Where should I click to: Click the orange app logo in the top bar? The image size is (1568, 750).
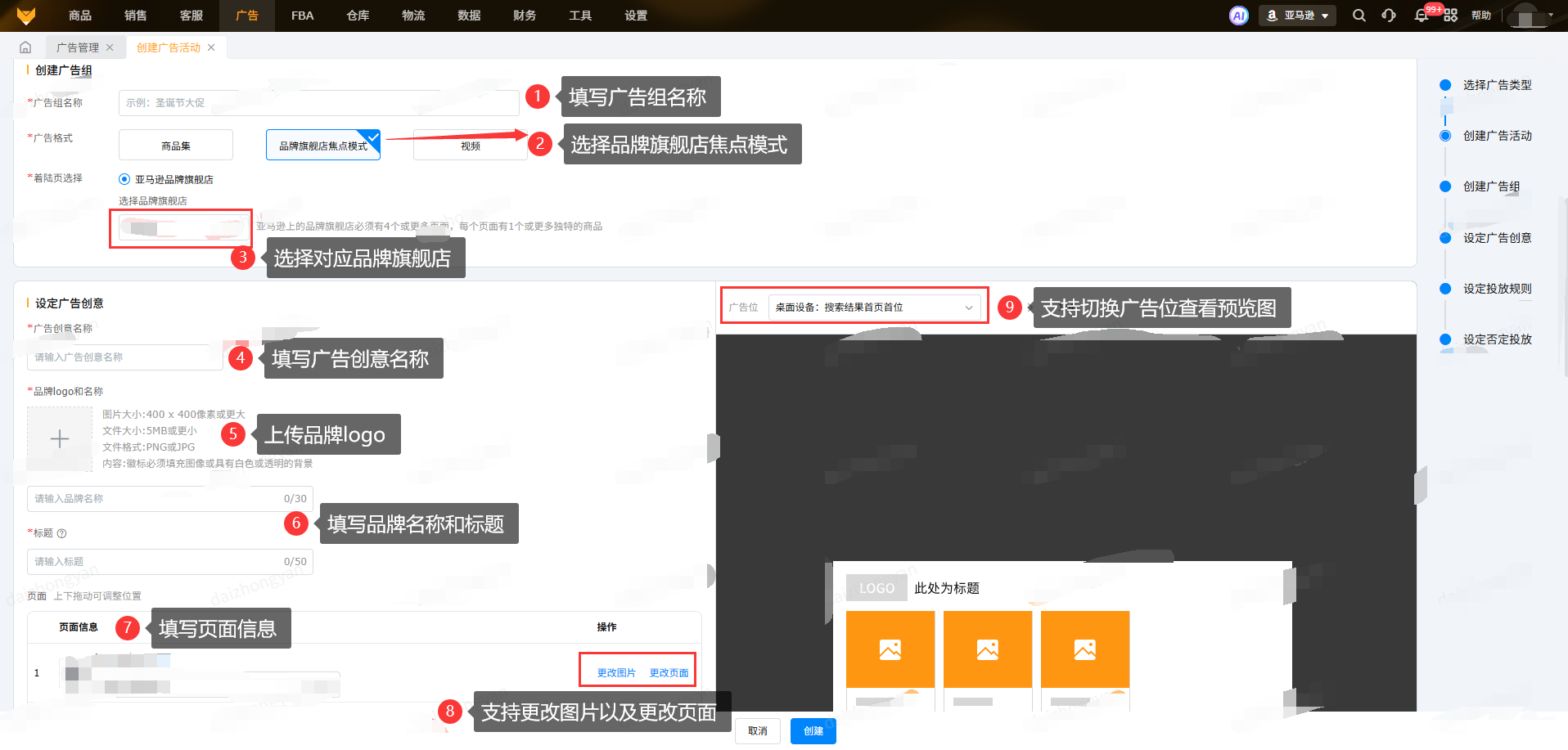point(26,16)
